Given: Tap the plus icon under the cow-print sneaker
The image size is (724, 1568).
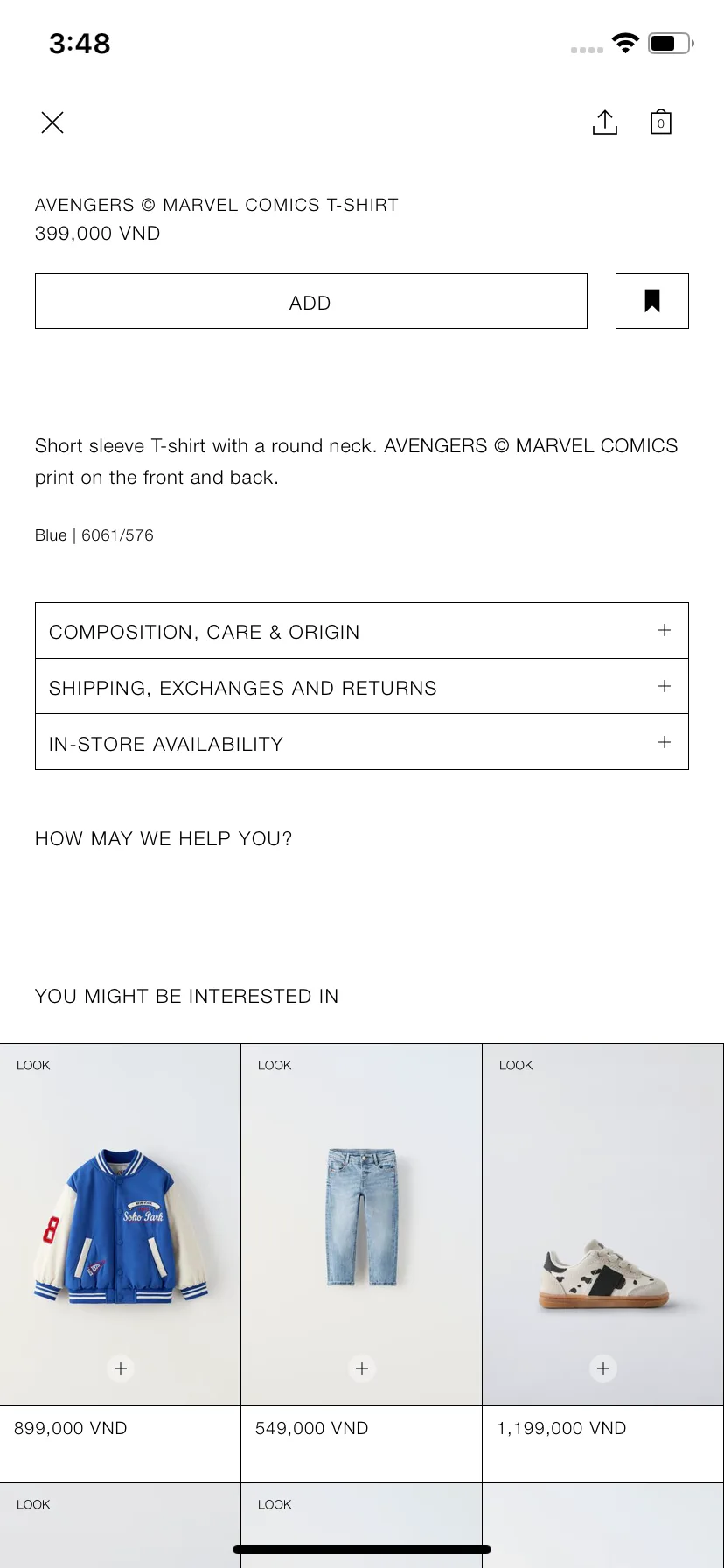Looking at the screenshot, I should (603, 1368).
